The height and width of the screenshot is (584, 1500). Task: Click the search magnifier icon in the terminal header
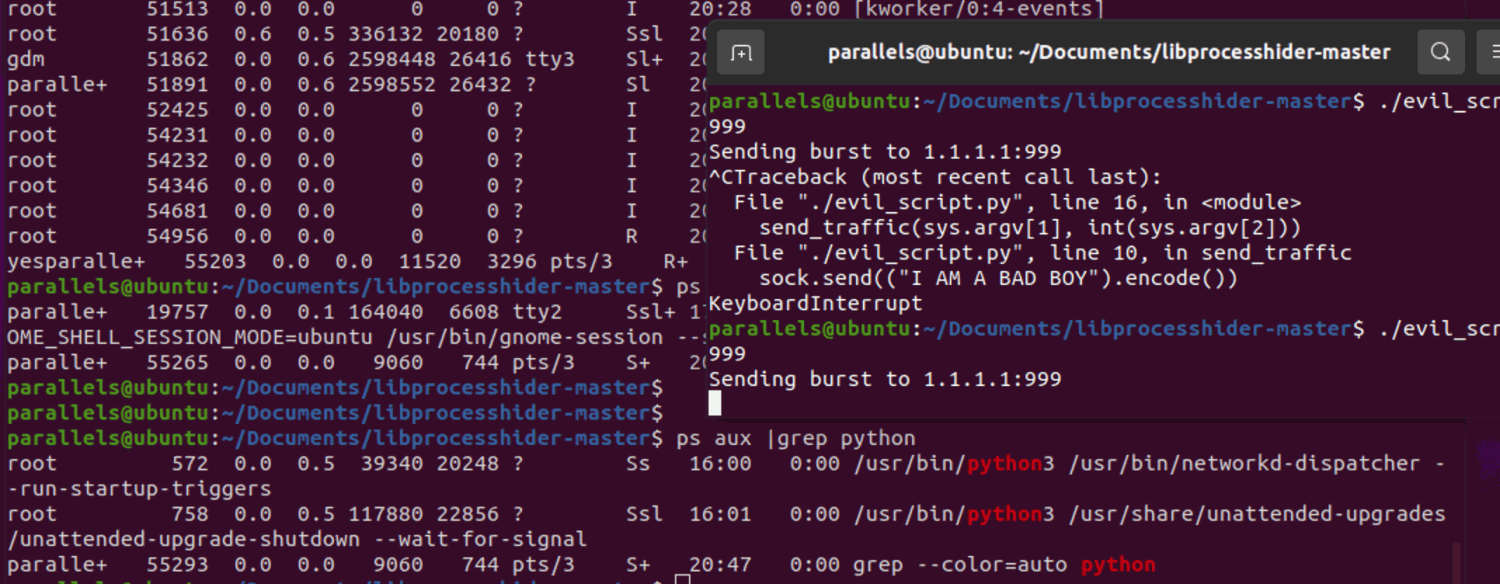[1441, 52]
